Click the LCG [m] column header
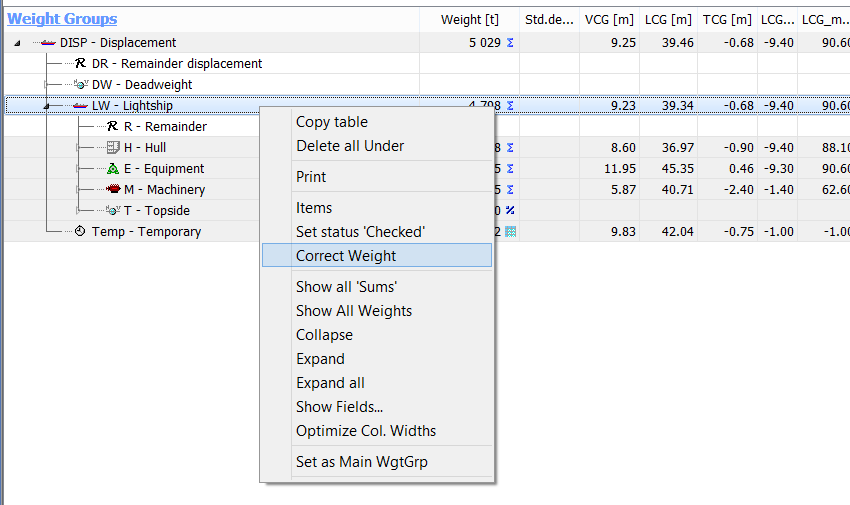Image resolution: width=850 pixels, height=505 pixels. click(x=668, y=20)
